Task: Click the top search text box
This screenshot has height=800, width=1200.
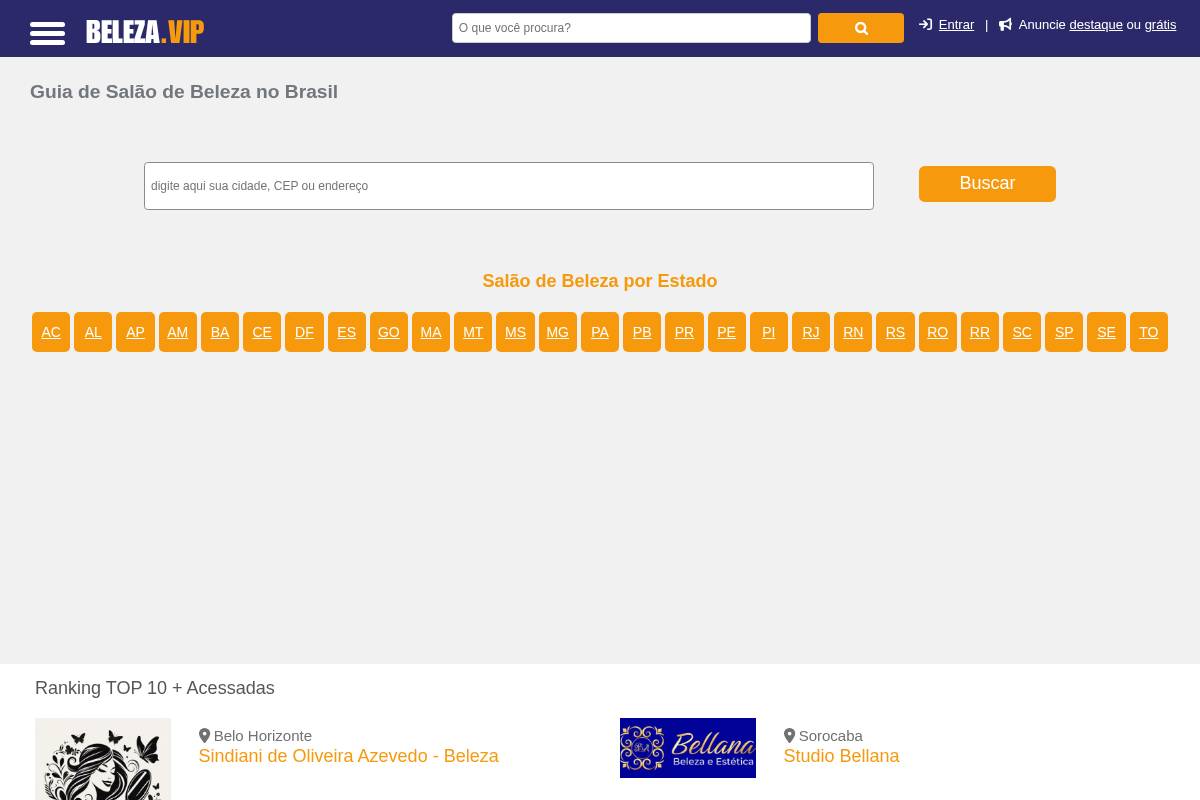Action: pyautogui.click(x=631, y=28)
